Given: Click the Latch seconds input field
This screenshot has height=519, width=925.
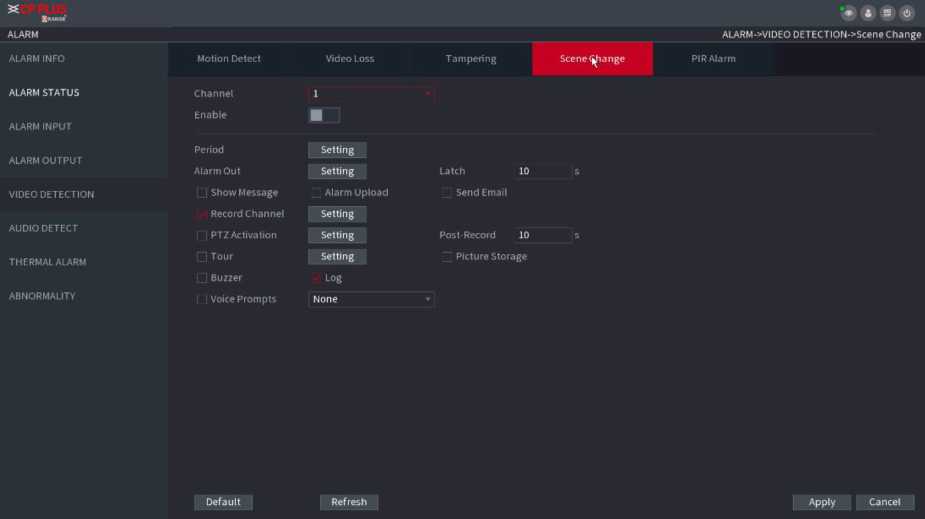Looking at the screenshot, I should point(543,172).
